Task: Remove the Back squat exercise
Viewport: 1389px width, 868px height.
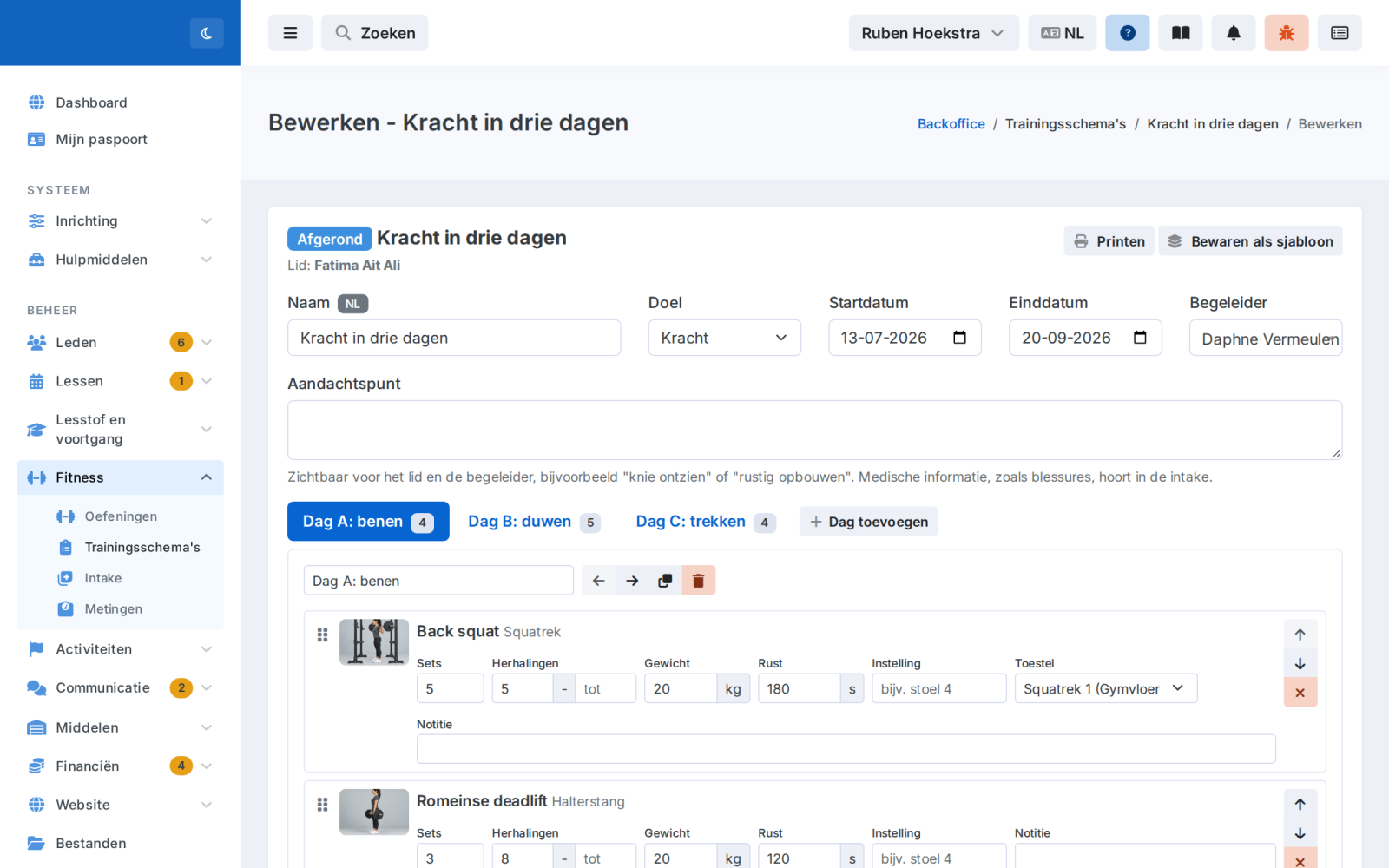Action: (x=1300, y=693)
